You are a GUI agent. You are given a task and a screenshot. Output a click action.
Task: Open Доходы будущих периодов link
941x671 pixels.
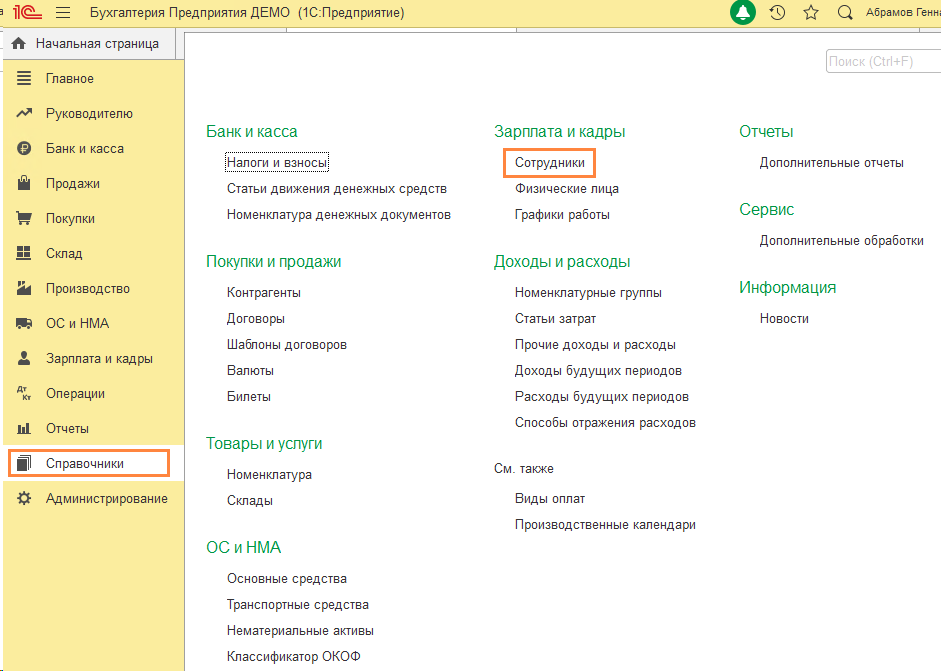pyautogui.click(x=598, y=371)
